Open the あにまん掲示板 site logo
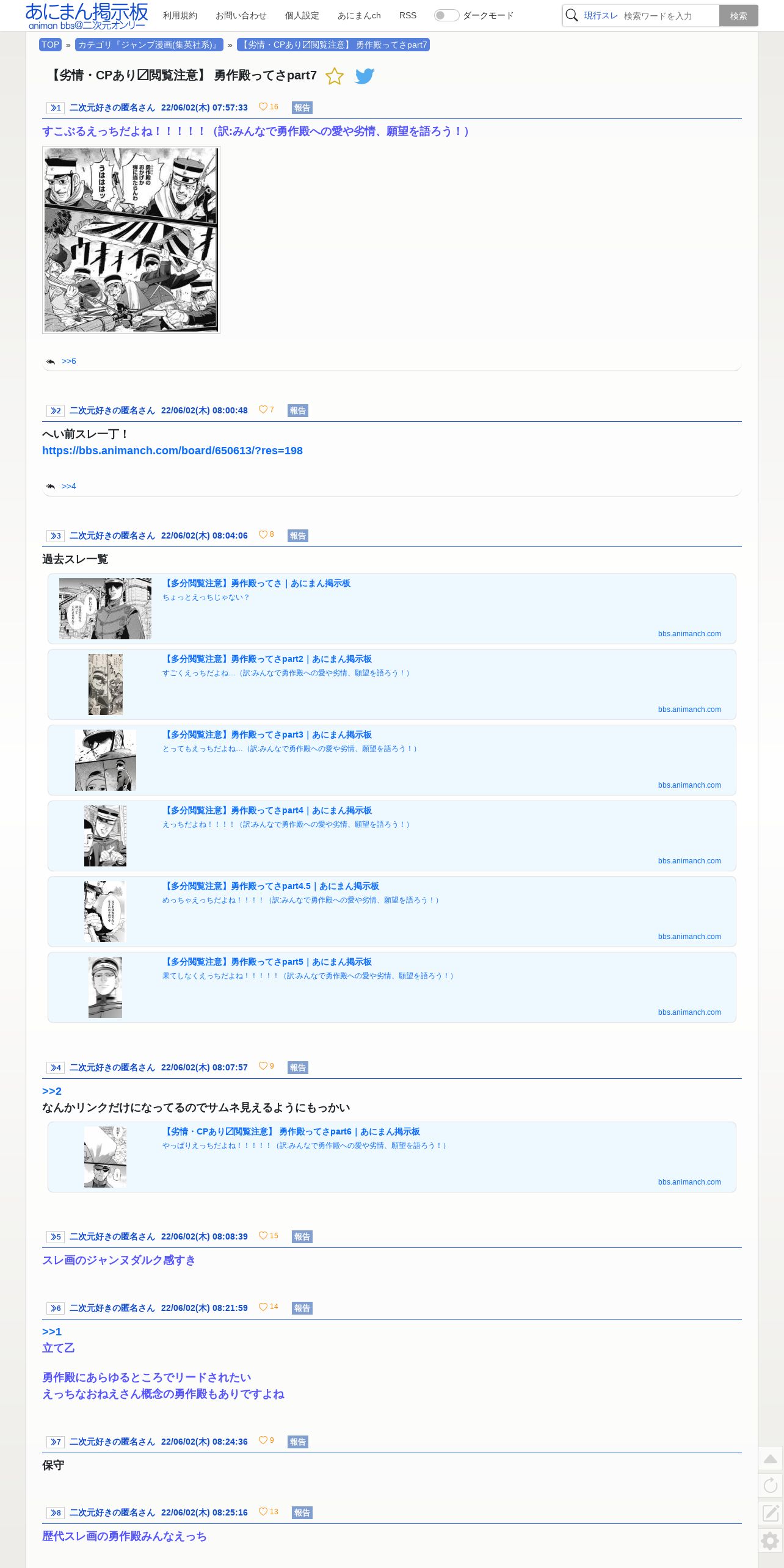This screenshot has height=1568, width=784. coord(87,16)
